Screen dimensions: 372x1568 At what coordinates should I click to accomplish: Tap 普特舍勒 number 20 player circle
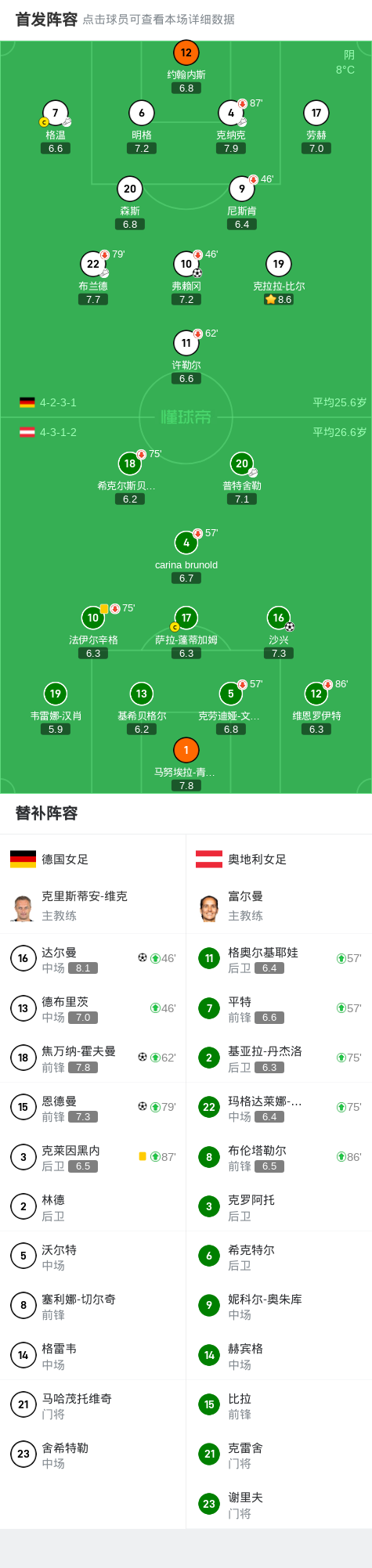(x=242, y=463)
